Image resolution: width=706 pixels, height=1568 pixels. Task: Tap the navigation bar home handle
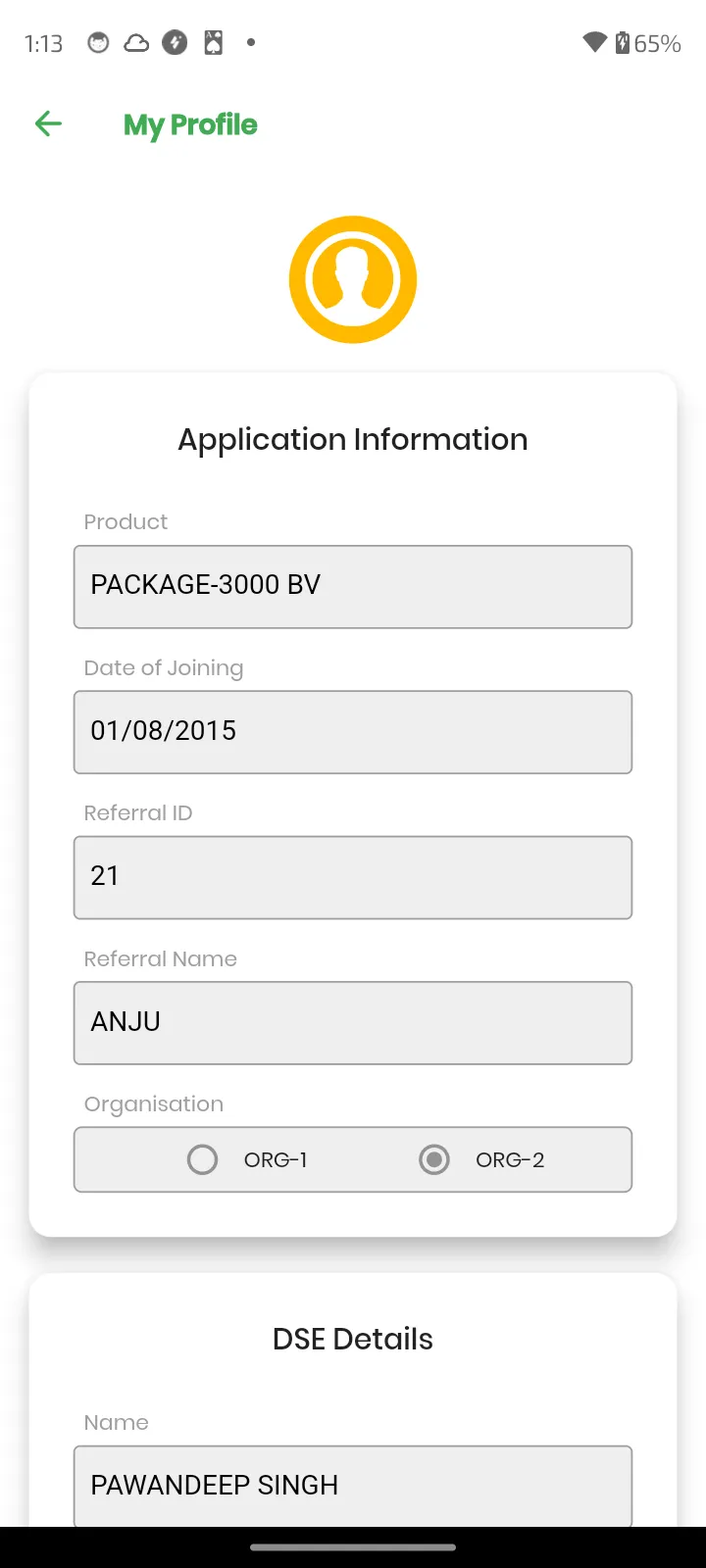pos(353,1547)
